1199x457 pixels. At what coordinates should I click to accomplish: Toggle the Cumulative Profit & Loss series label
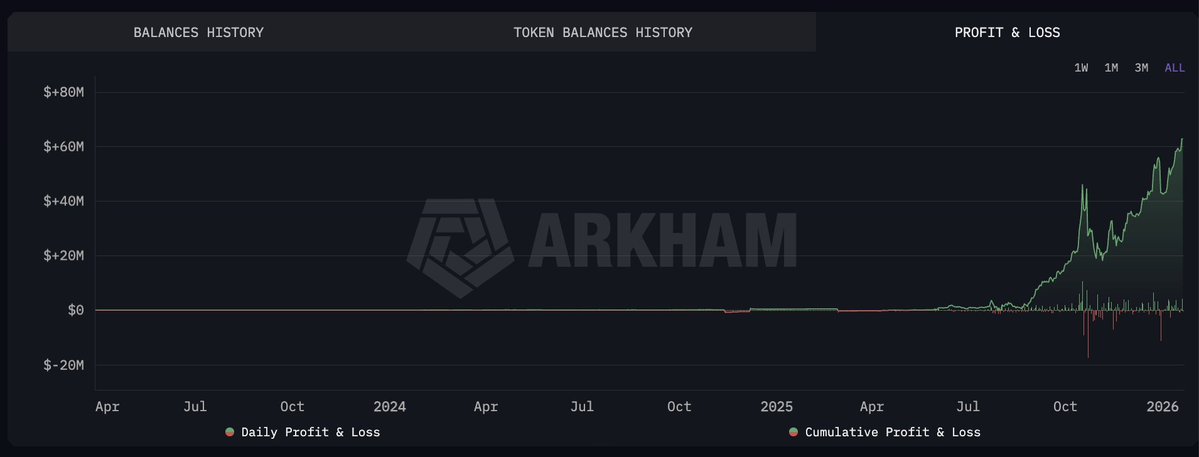[x=892, y=432]
